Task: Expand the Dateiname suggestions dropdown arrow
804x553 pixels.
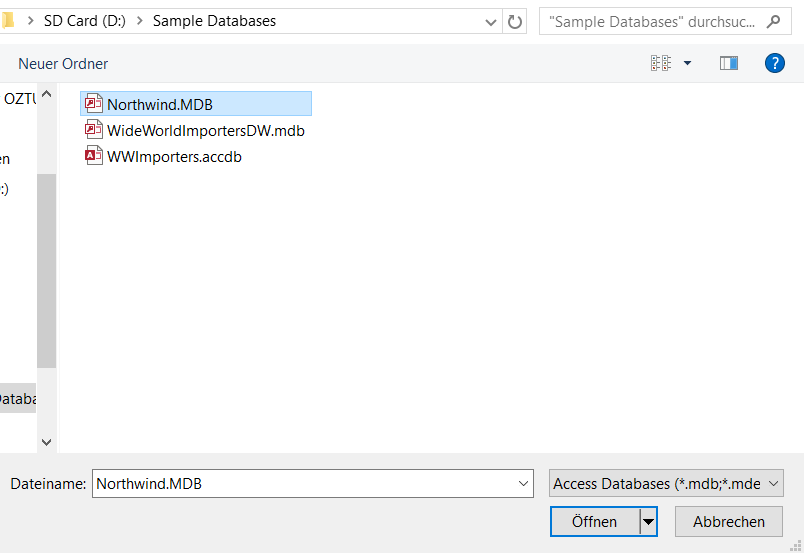Action: (x=524, y=484)
